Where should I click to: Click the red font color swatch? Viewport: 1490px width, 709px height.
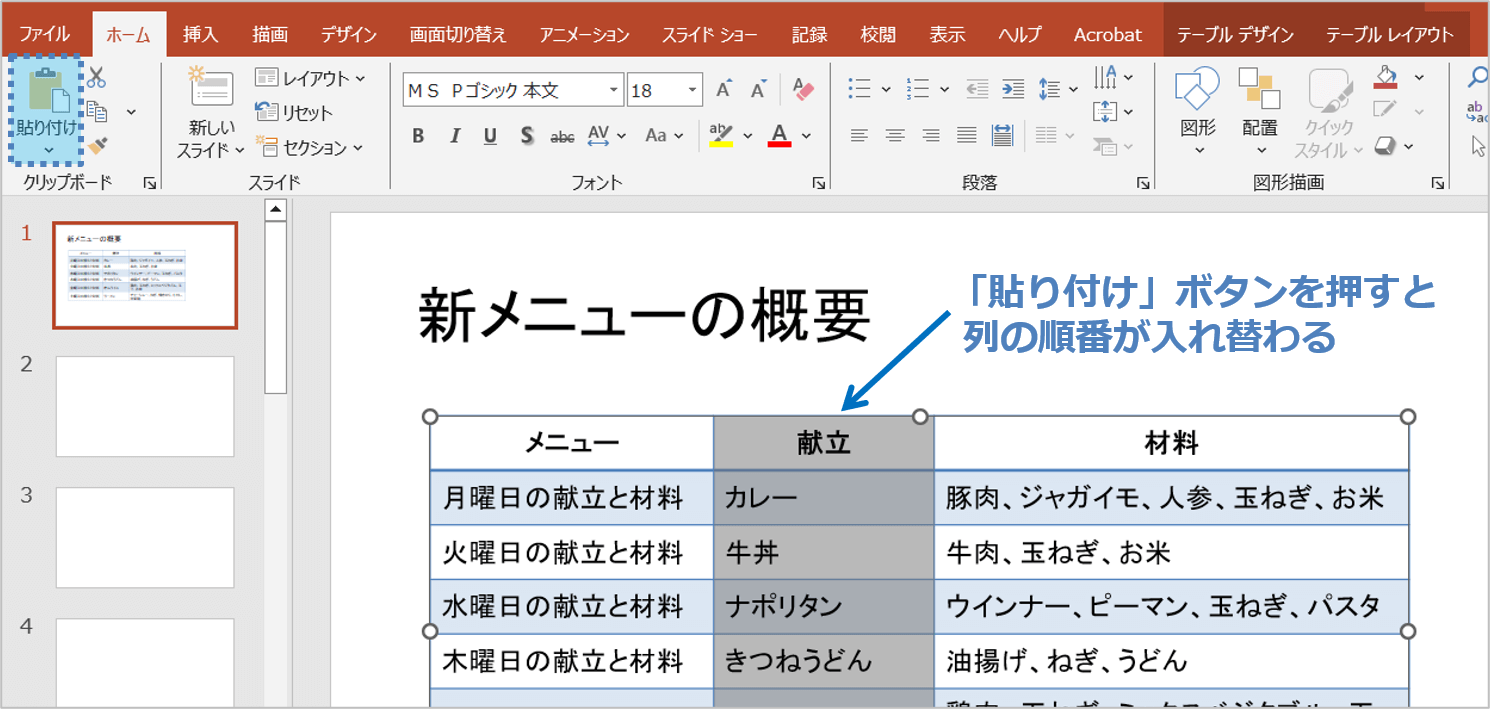[x=780, y=136]
